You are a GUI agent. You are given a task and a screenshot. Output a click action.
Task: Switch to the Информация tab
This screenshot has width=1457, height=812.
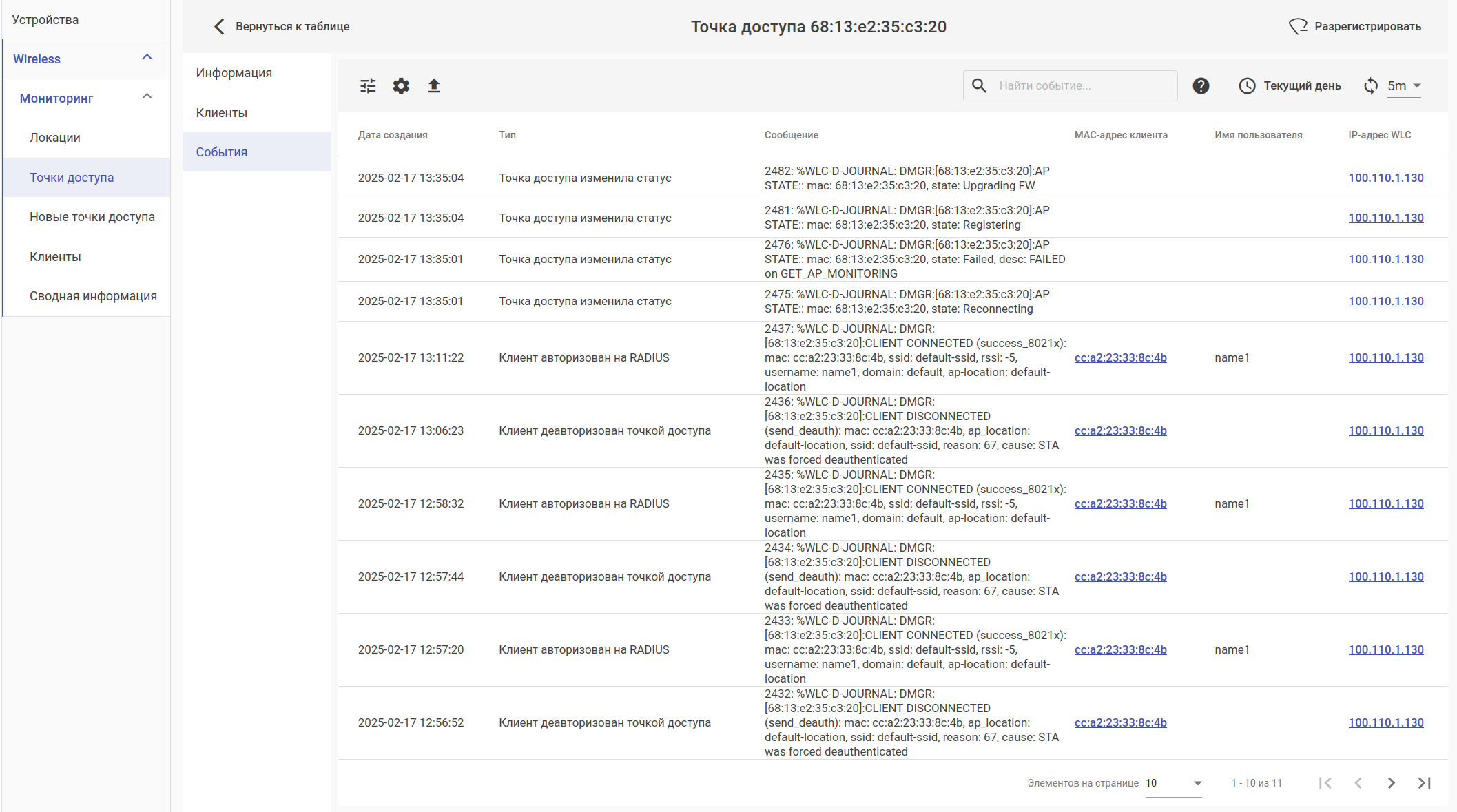pyautogui.click(x=234, y=73)
